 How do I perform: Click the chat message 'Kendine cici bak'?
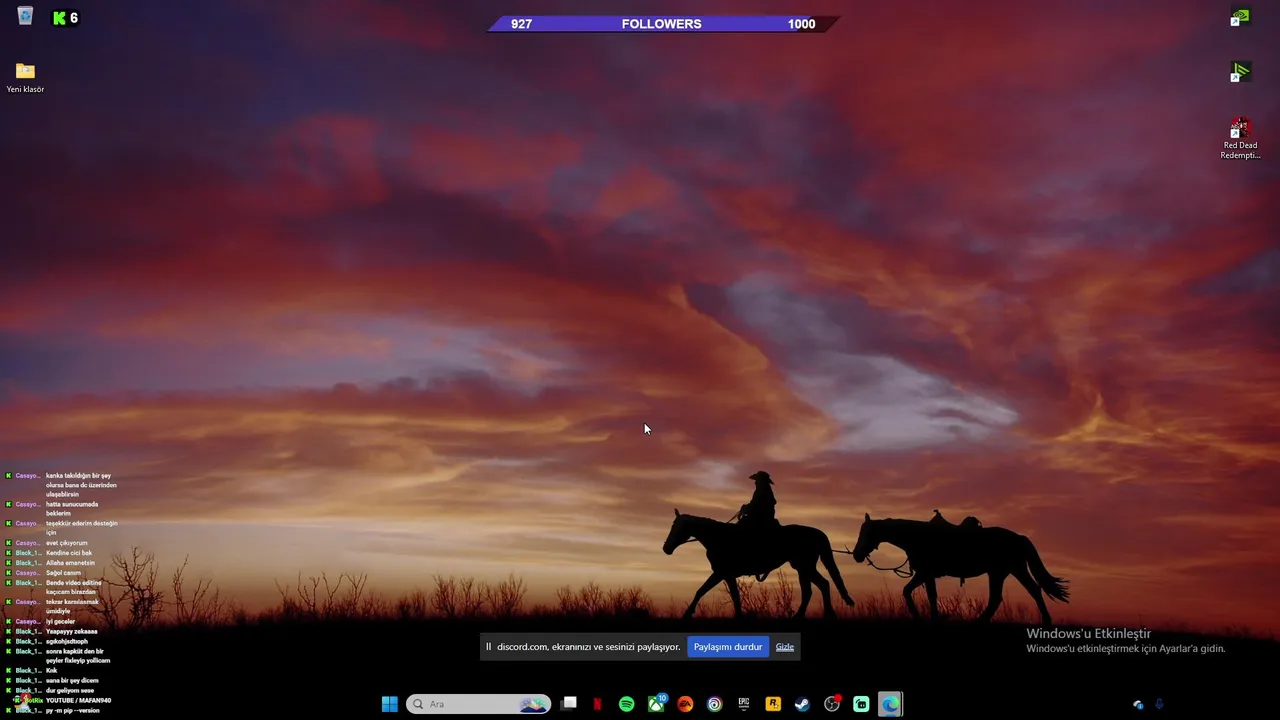[x=69, y=553]
